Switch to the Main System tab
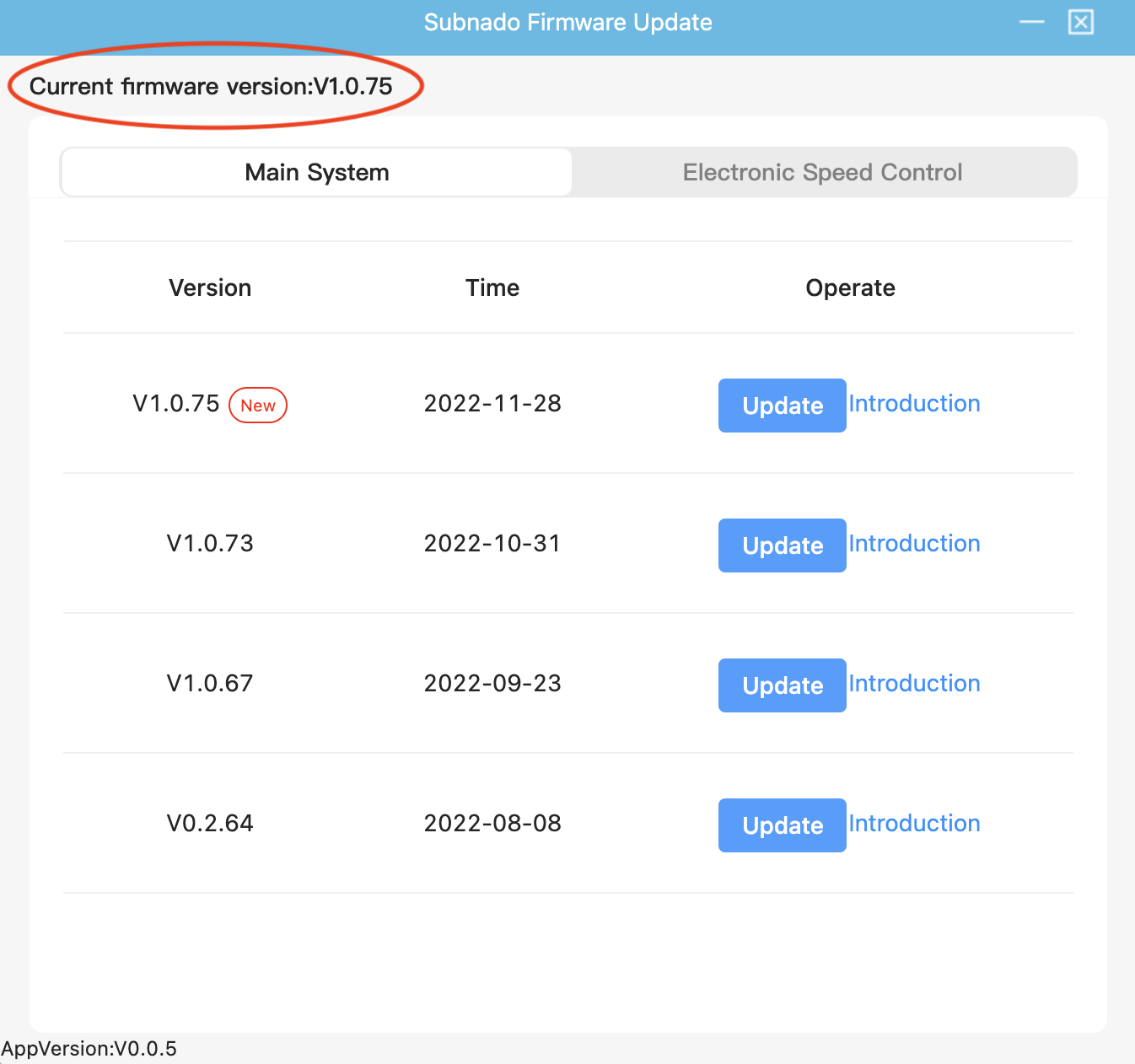 pos(317,173)
